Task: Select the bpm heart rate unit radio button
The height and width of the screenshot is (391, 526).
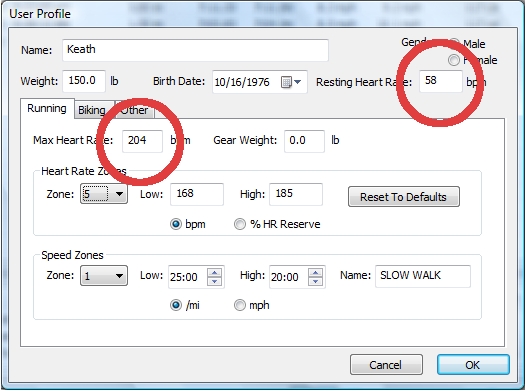Action: tap(176, 224)
